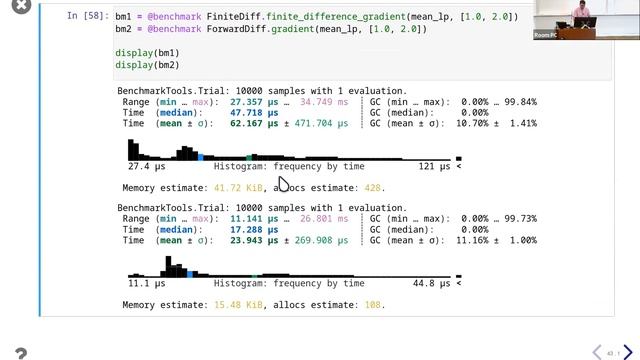The image size is (640, 360).
Task: Close the slideshow with the X icon
Action: (21, 5)
